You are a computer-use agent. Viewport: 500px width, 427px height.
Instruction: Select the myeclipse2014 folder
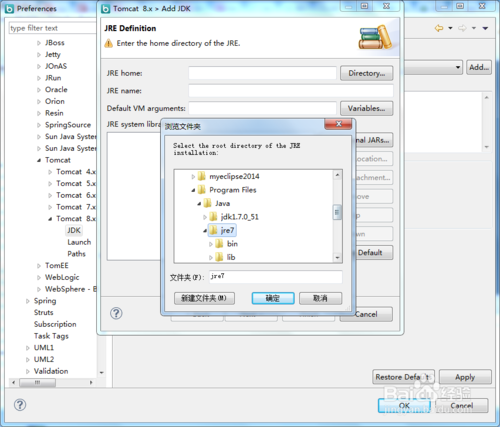point(234,176)
